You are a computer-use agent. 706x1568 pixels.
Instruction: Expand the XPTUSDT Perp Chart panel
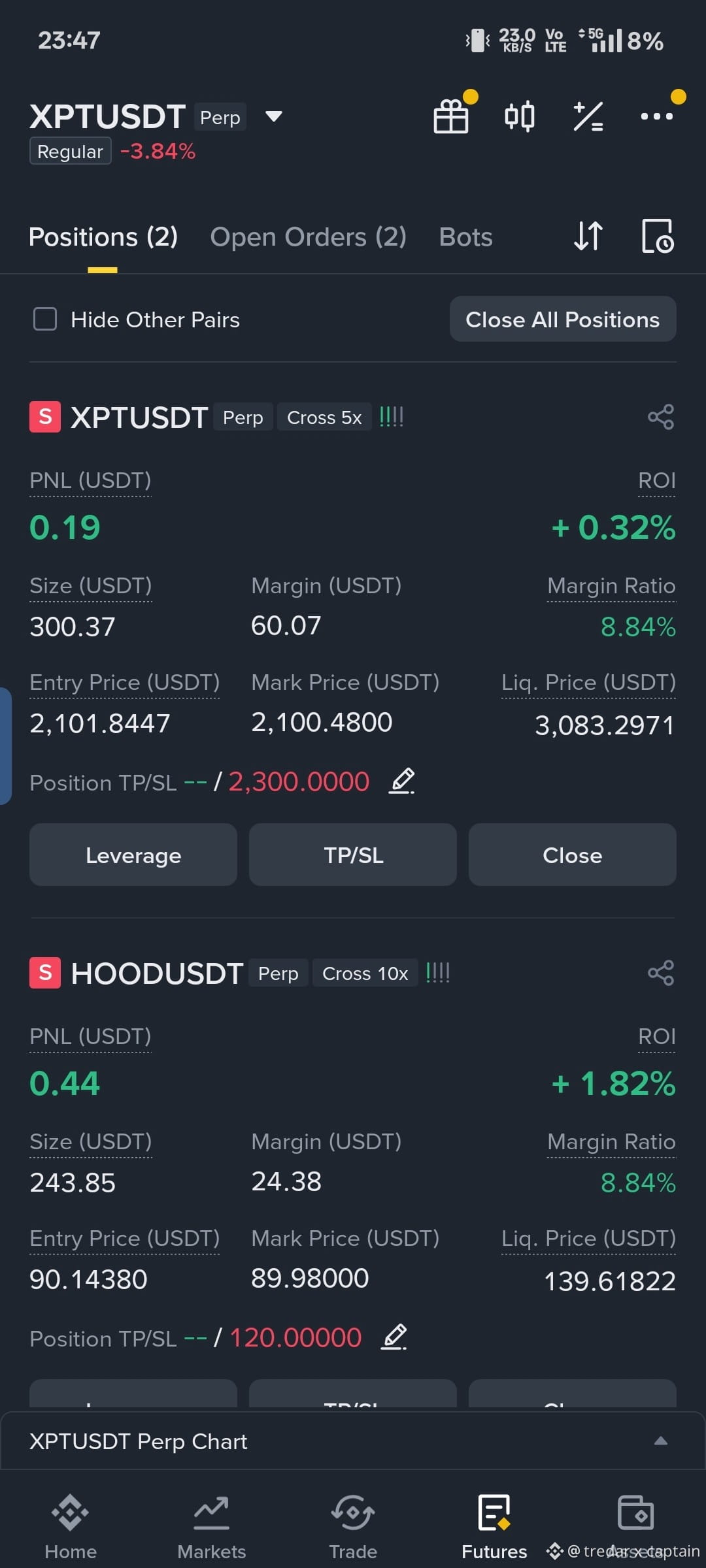click(661, 1441)
